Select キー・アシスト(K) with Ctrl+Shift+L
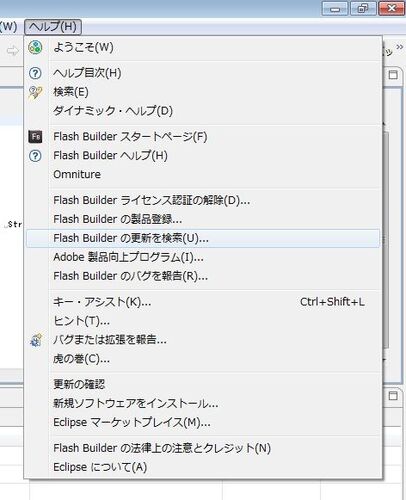The height and width of the screenshot is (500, 406). pyautogui.click(x=203, y=302)
